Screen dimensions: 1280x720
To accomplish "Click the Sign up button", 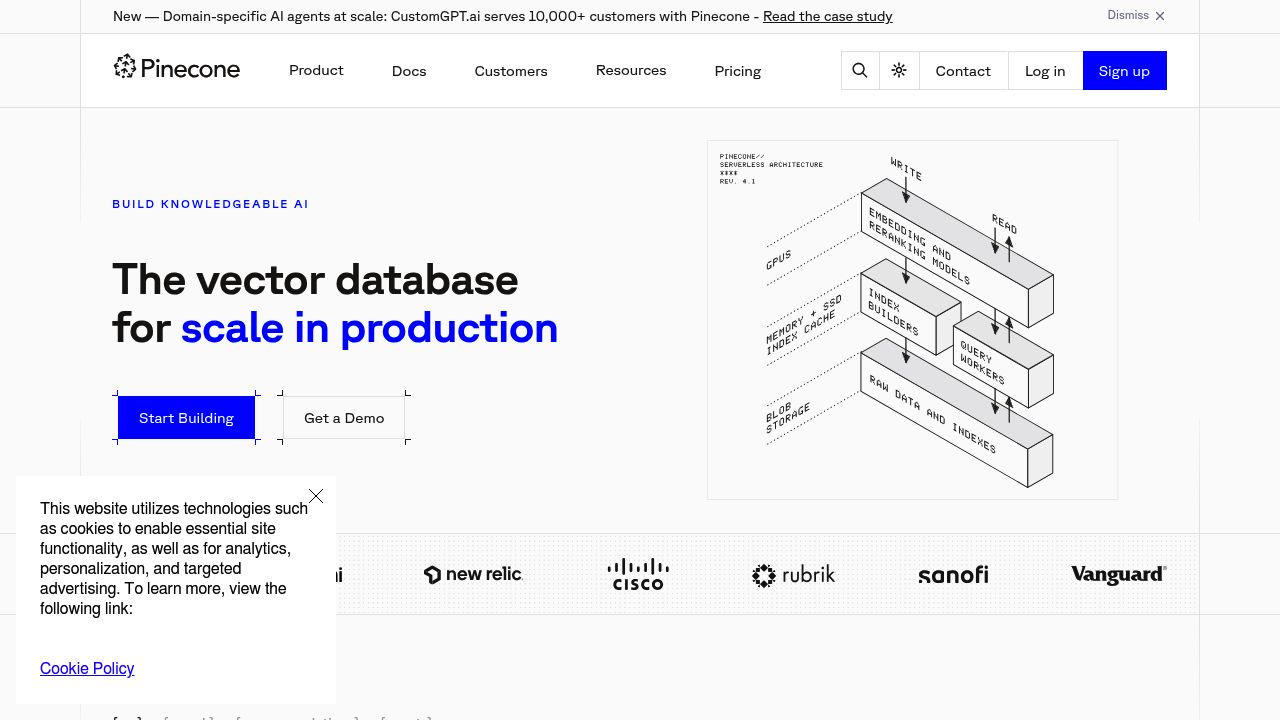I will pos(1124,70).
